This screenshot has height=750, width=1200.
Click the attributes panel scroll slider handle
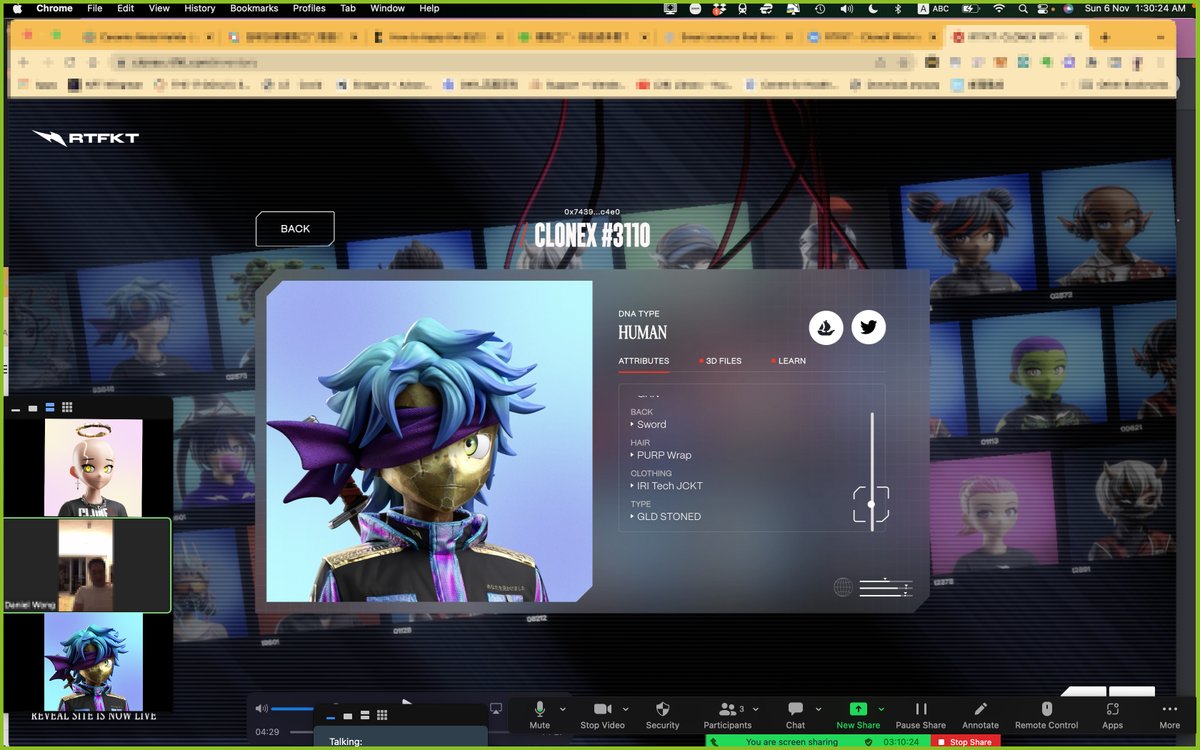[871, 504]
